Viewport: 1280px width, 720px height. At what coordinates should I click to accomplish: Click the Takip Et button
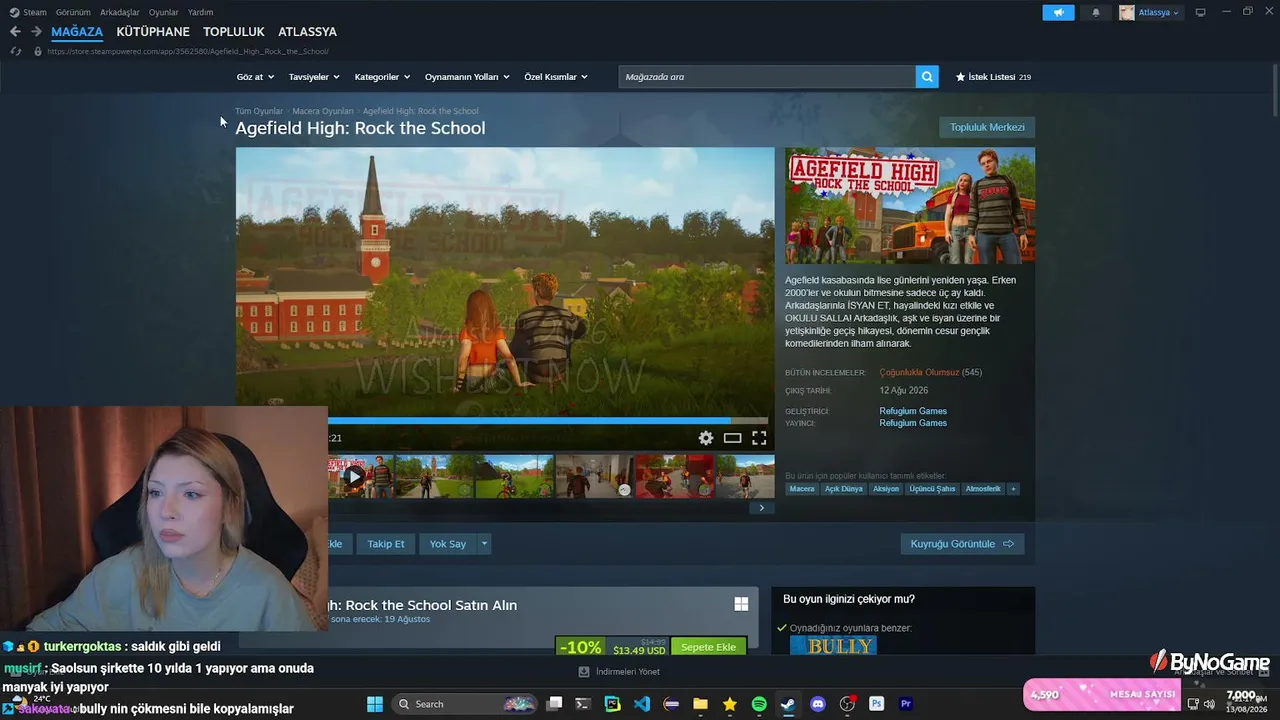click(386, 544)
